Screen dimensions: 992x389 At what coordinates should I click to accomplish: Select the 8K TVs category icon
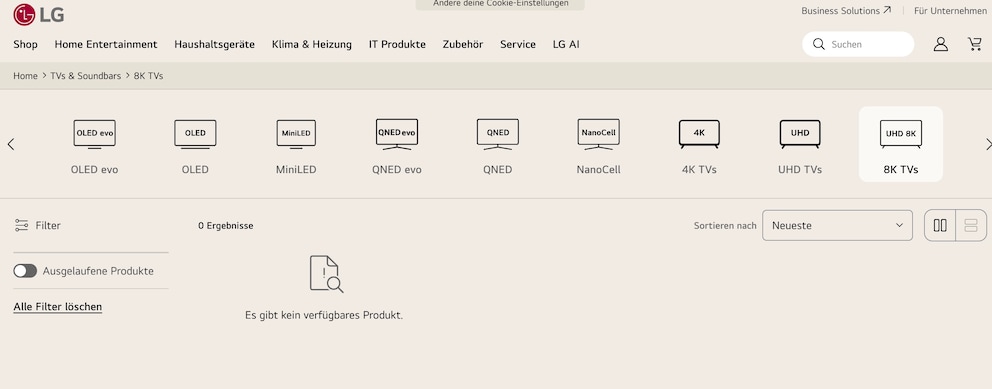pos(901,134)
